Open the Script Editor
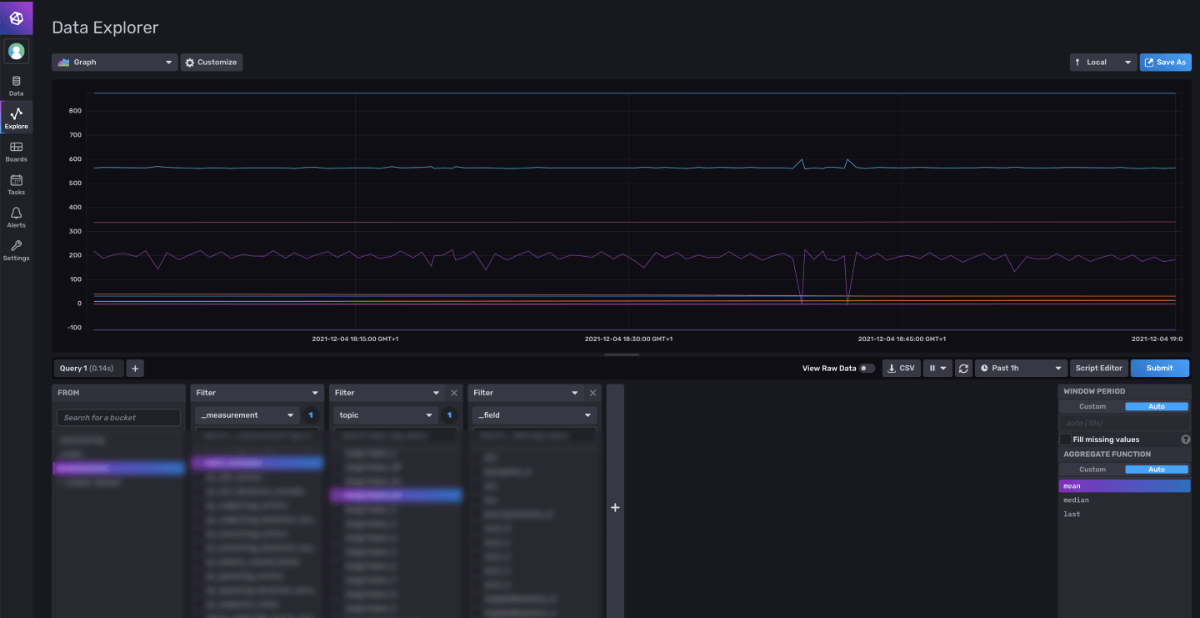1200x618 pixels. pyautogui.click(x=1099, y=367)
